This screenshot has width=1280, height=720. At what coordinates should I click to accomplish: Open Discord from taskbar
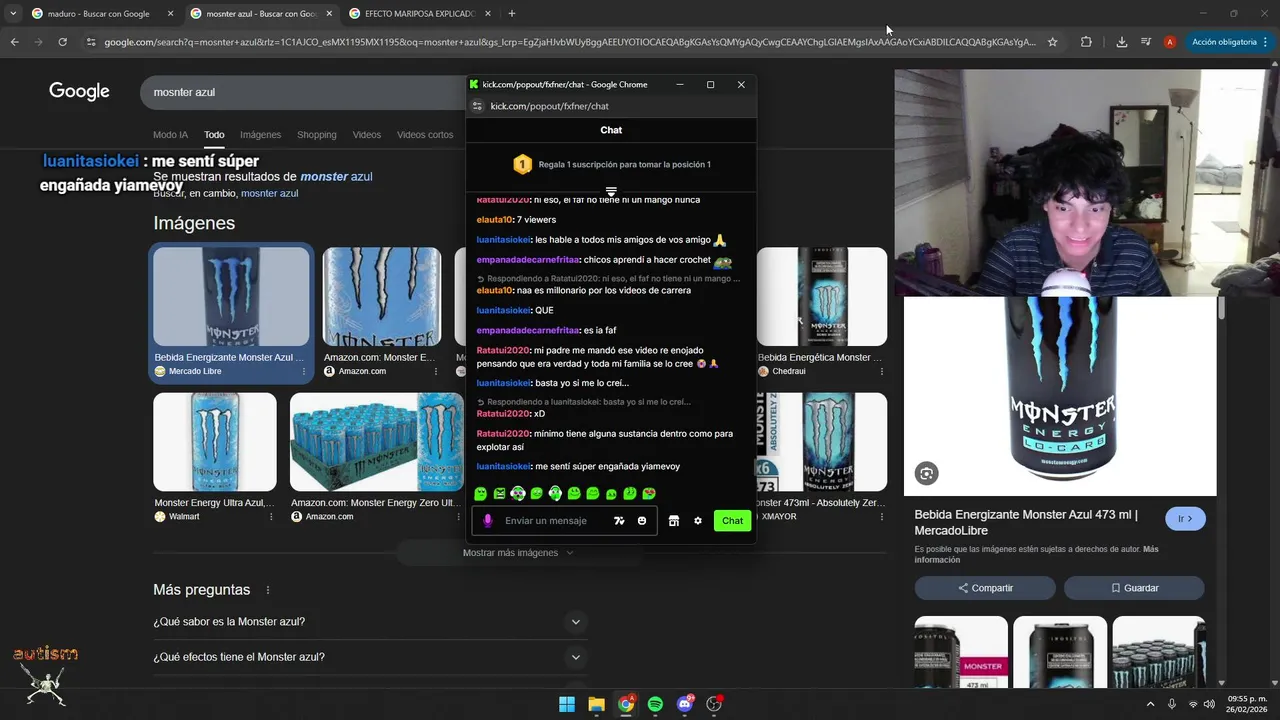pos(685,704)
